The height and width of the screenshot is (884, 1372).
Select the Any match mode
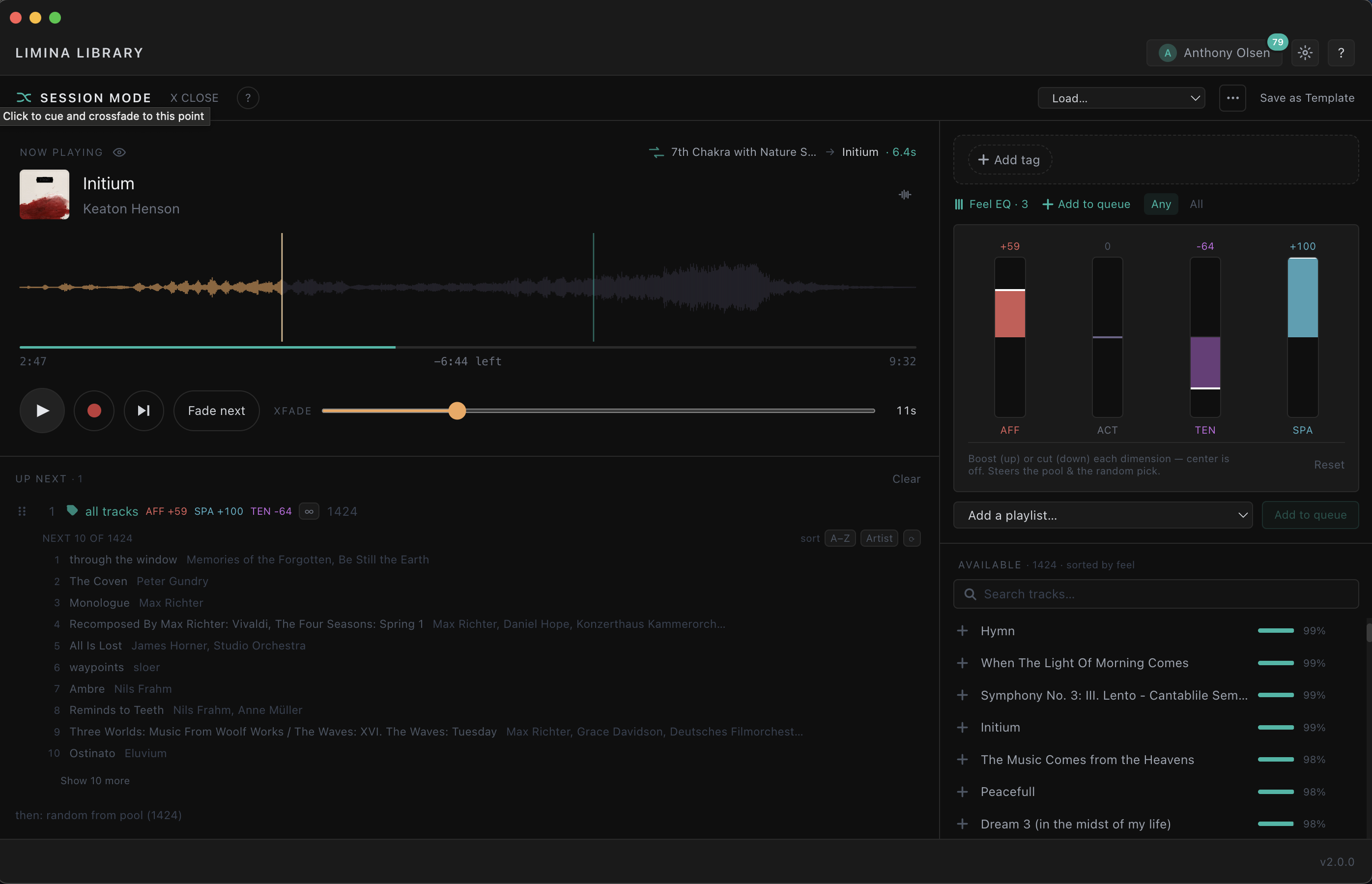click(x=1161, y=205)
